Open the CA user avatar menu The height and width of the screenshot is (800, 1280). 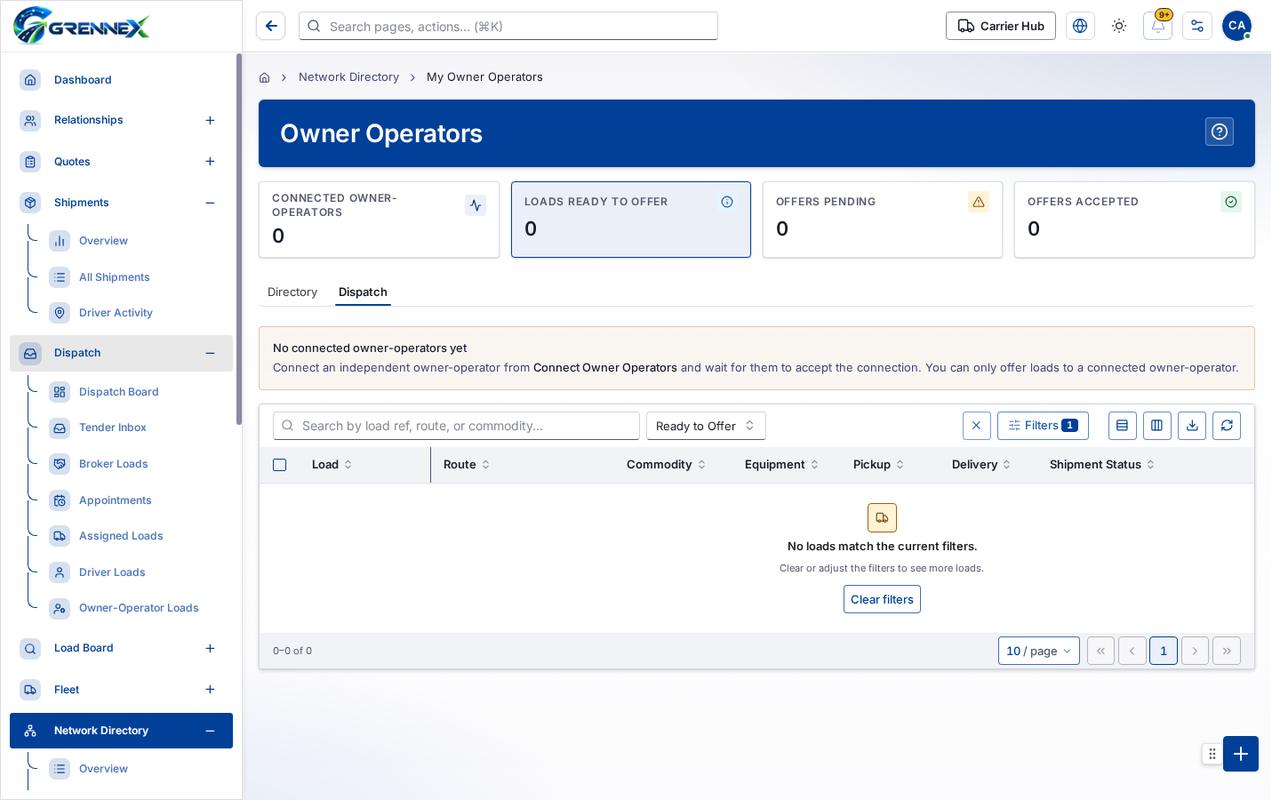point(1237,26)
